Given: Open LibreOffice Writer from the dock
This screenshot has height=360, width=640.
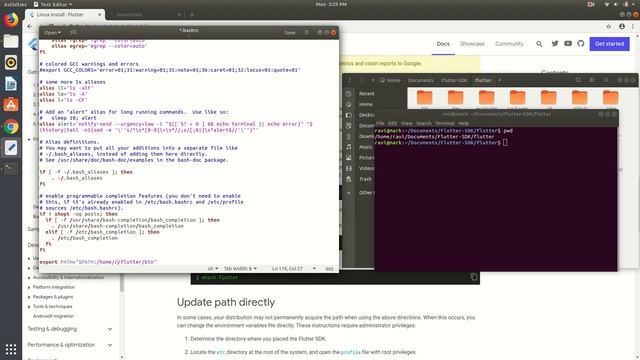Looking at the screenshot, I should coord(11,84).
